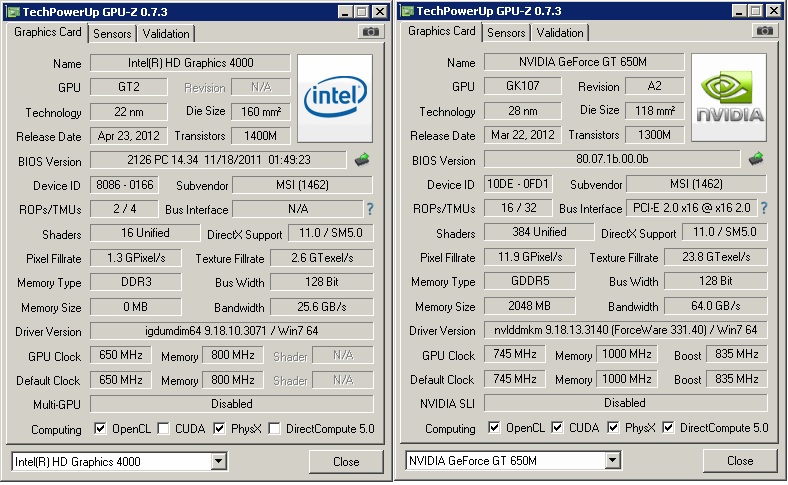
Task: Minimize the Intel GPU-Z window
Action: [x=345, y=12]
